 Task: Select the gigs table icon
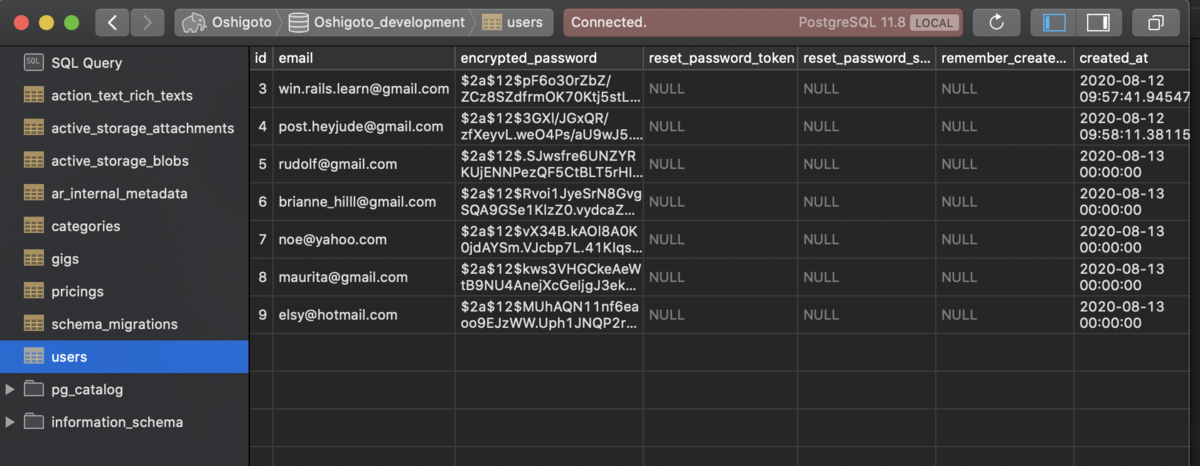pyautogui.click(x=34, y=259)
